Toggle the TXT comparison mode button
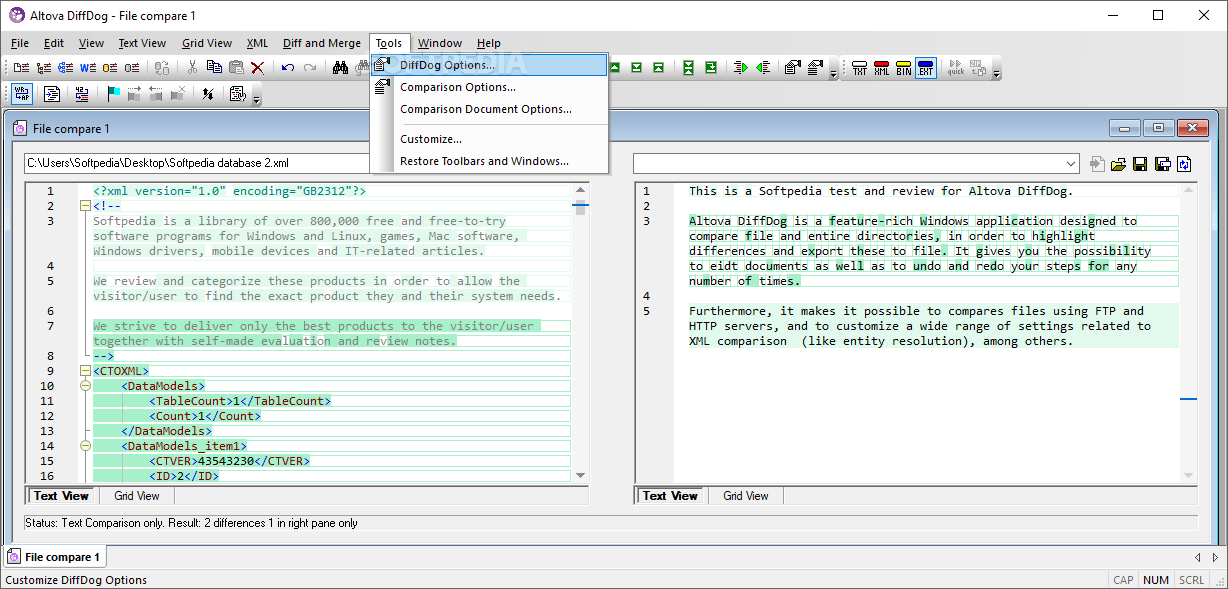This screenshot has width=1228, height=589. 859,68
